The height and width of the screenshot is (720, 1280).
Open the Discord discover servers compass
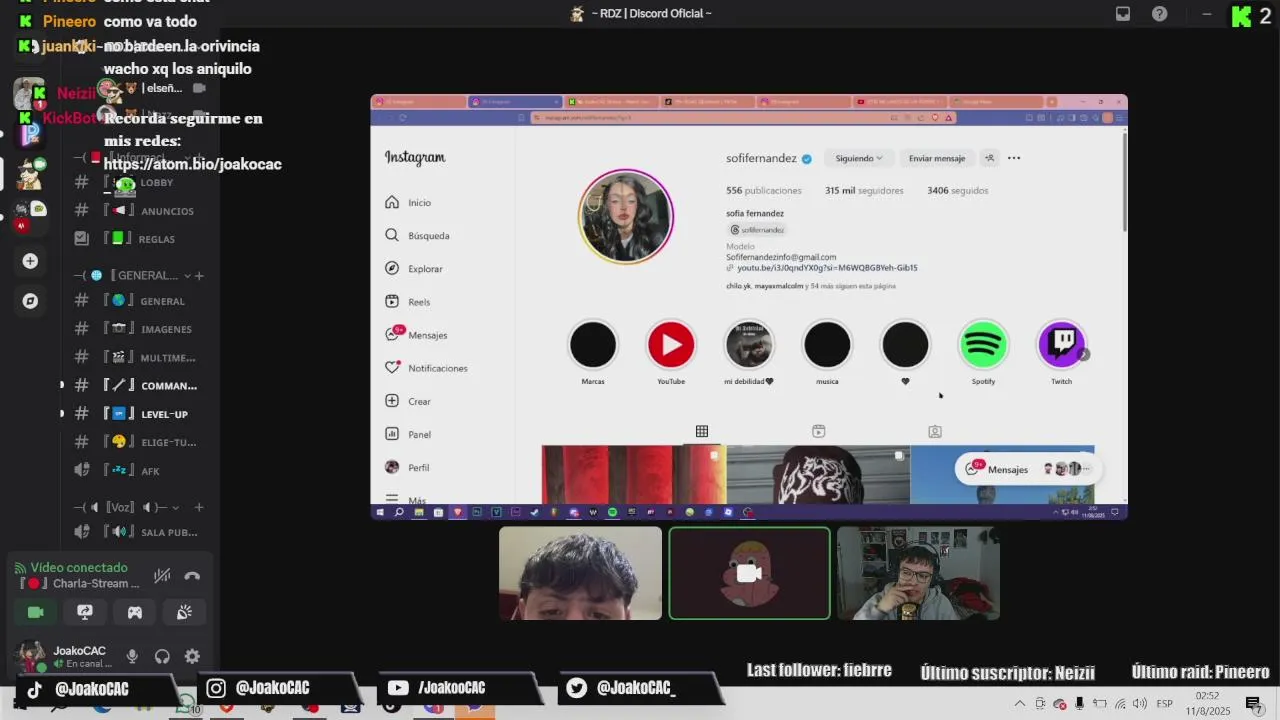tap(30, 301)
